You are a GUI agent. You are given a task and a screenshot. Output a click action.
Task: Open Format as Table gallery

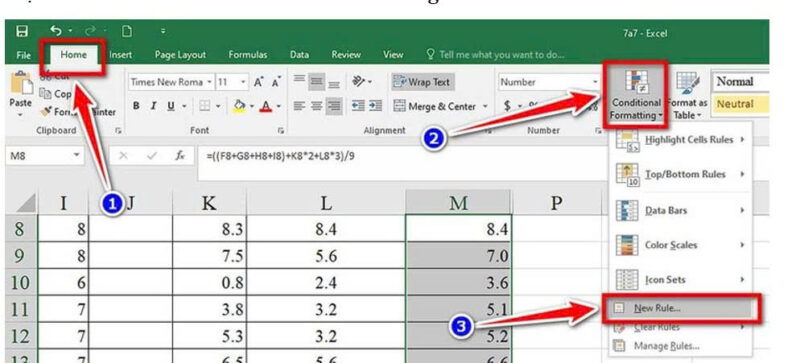click(687, 95)
